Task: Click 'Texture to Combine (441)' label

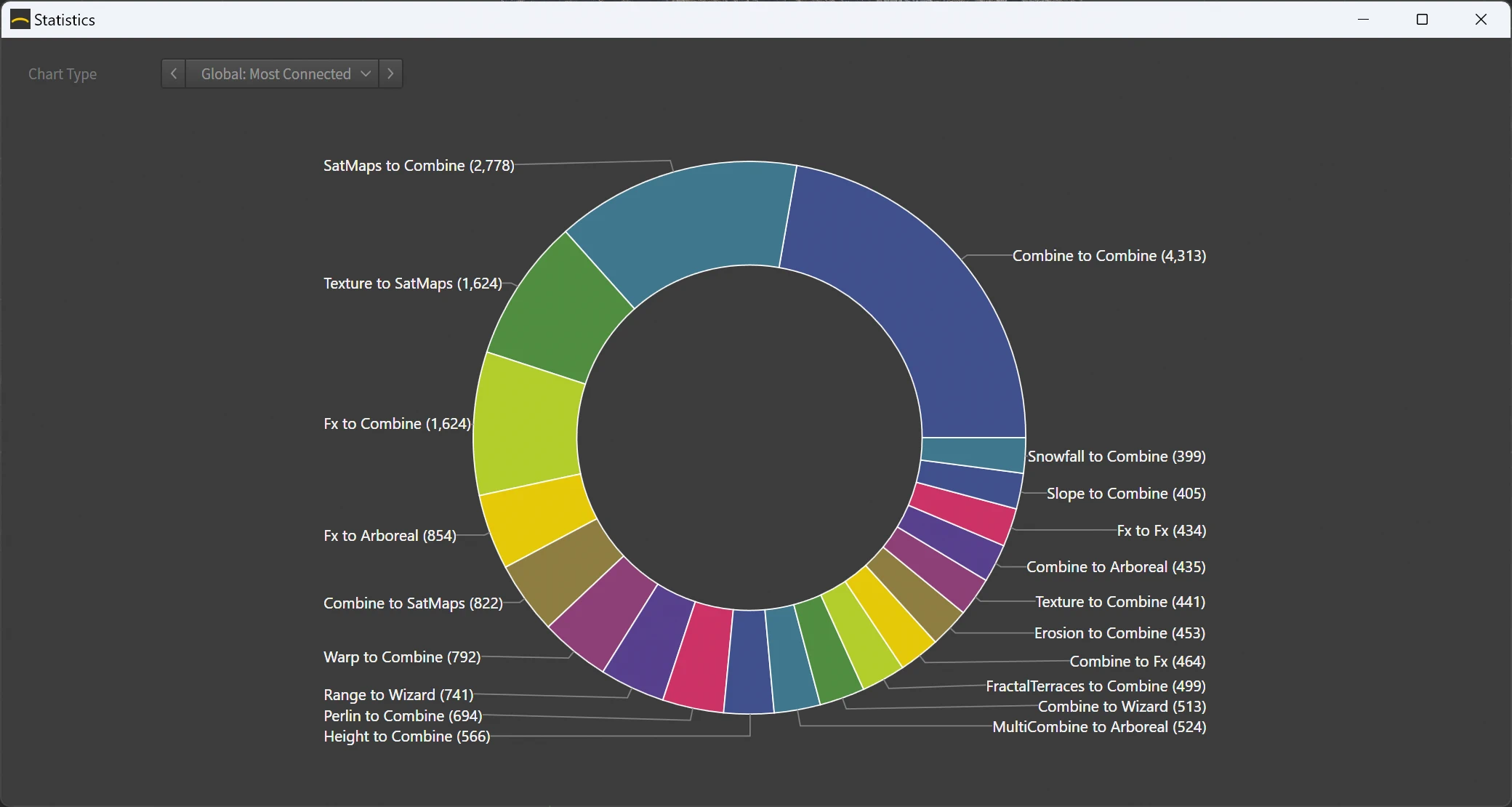Action: coord(1120,602)
